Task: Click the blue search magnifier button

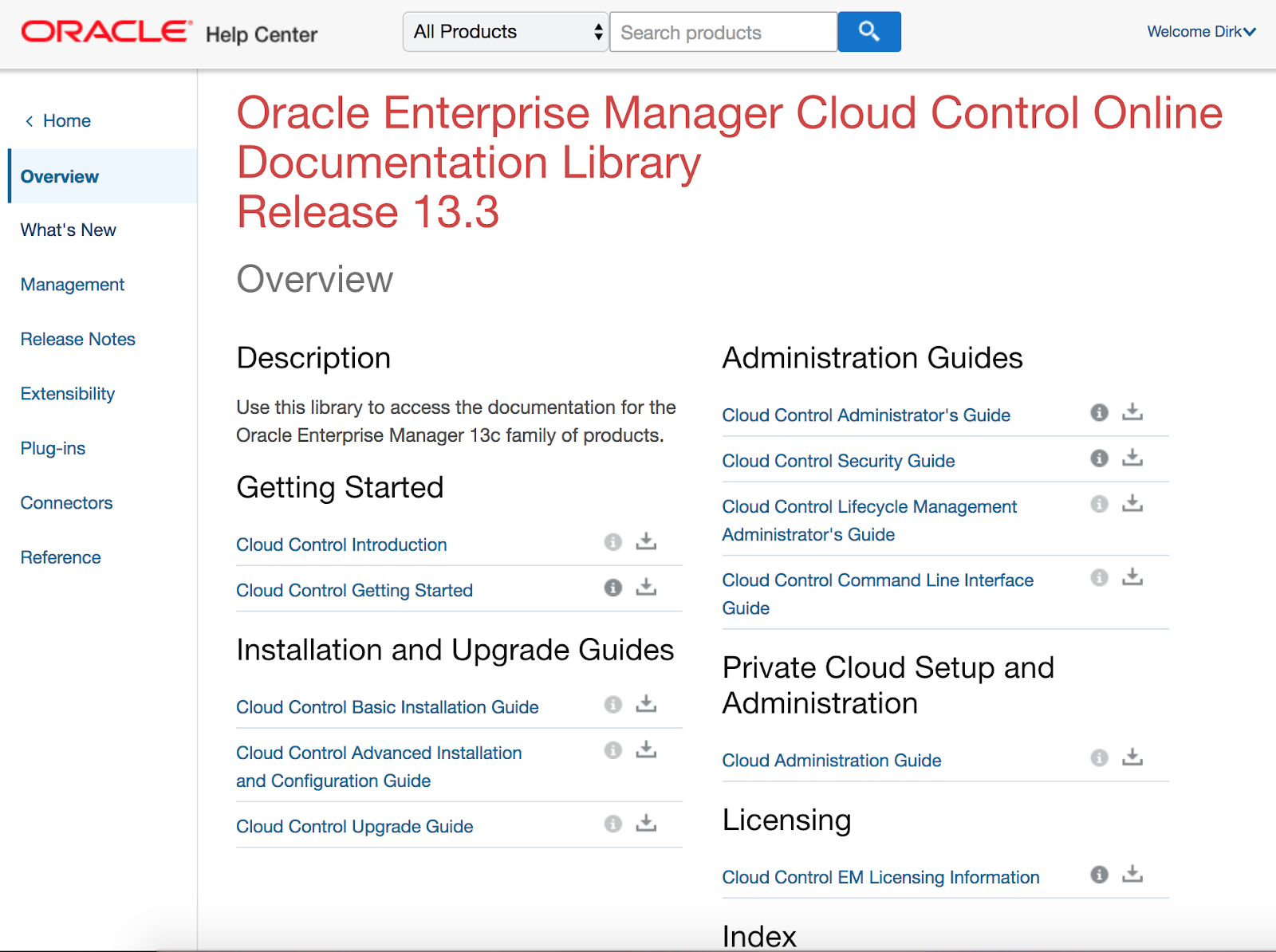Action: pyautogui.click(x=869, y=32)
